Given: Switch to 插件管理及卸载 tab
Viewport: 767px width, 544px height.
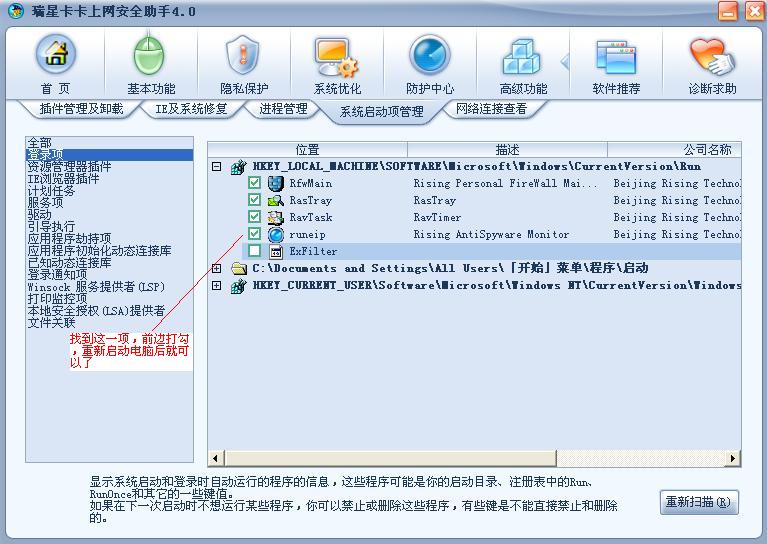Looking at the screenshot, I should 81,109.
